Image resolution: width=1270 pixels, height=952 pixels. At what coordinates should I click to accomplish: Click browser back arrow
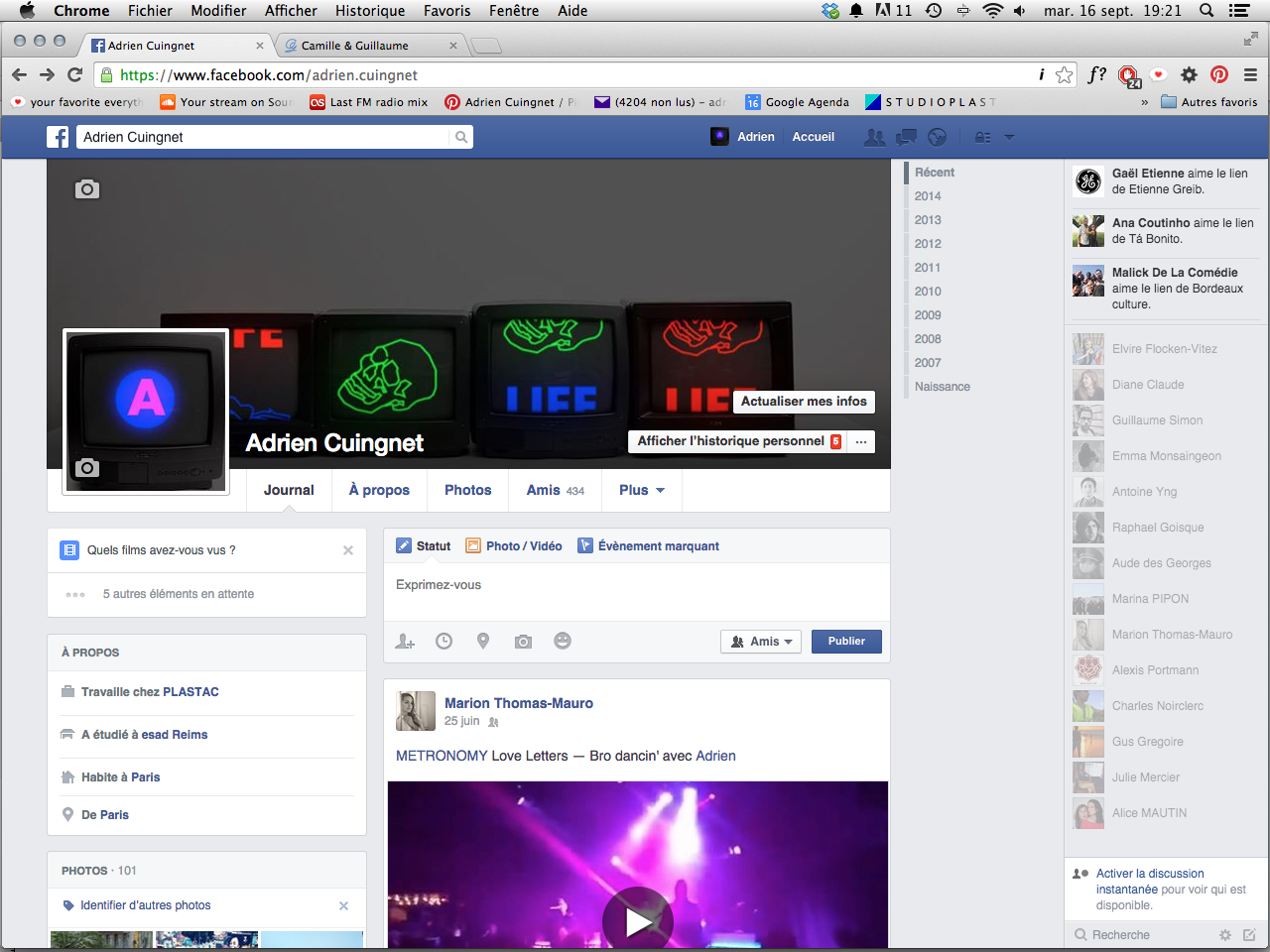coord(19,74)
